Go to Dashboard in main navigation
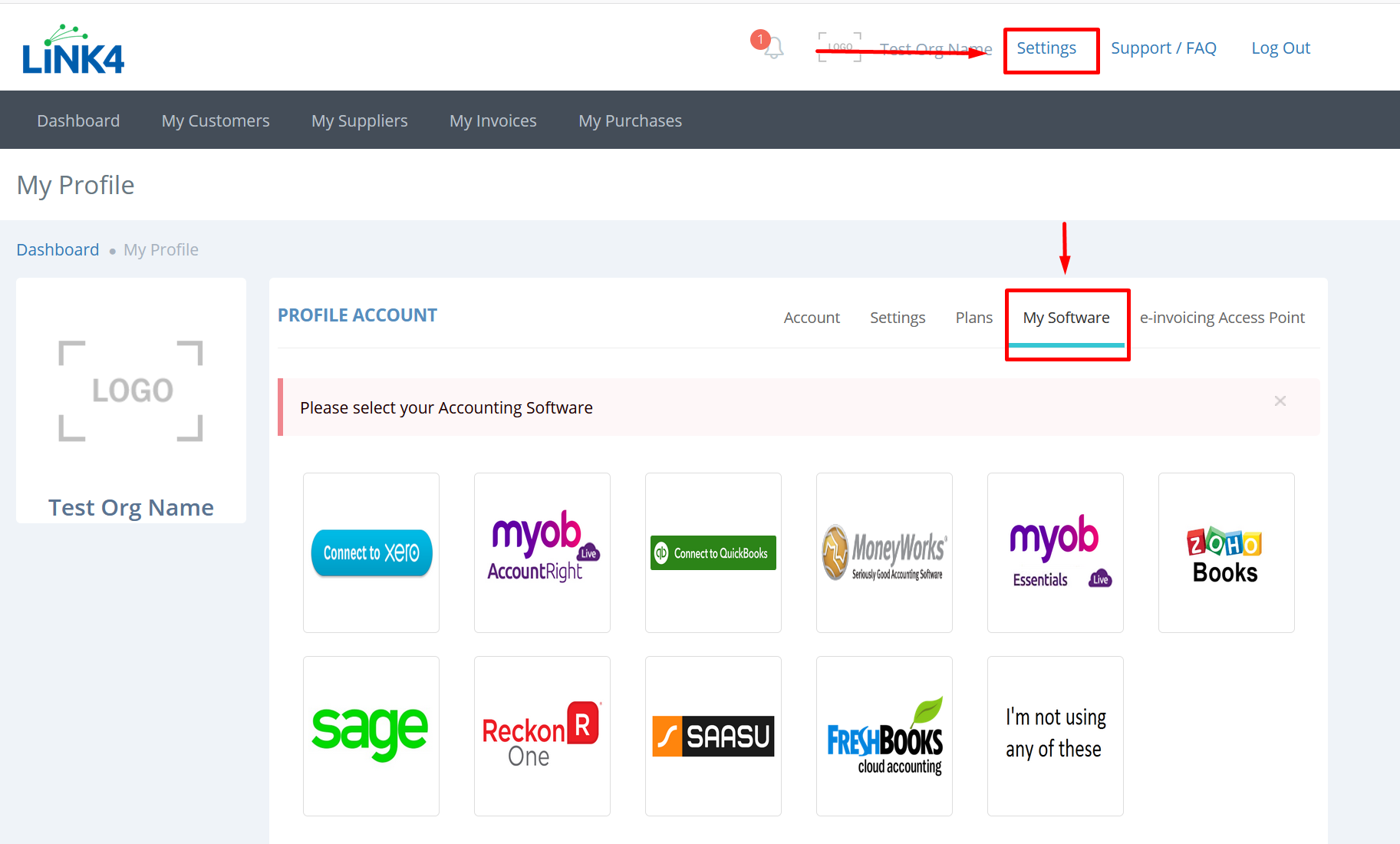The height and width of the screenshot is (844, 1400). pos(78,120)
